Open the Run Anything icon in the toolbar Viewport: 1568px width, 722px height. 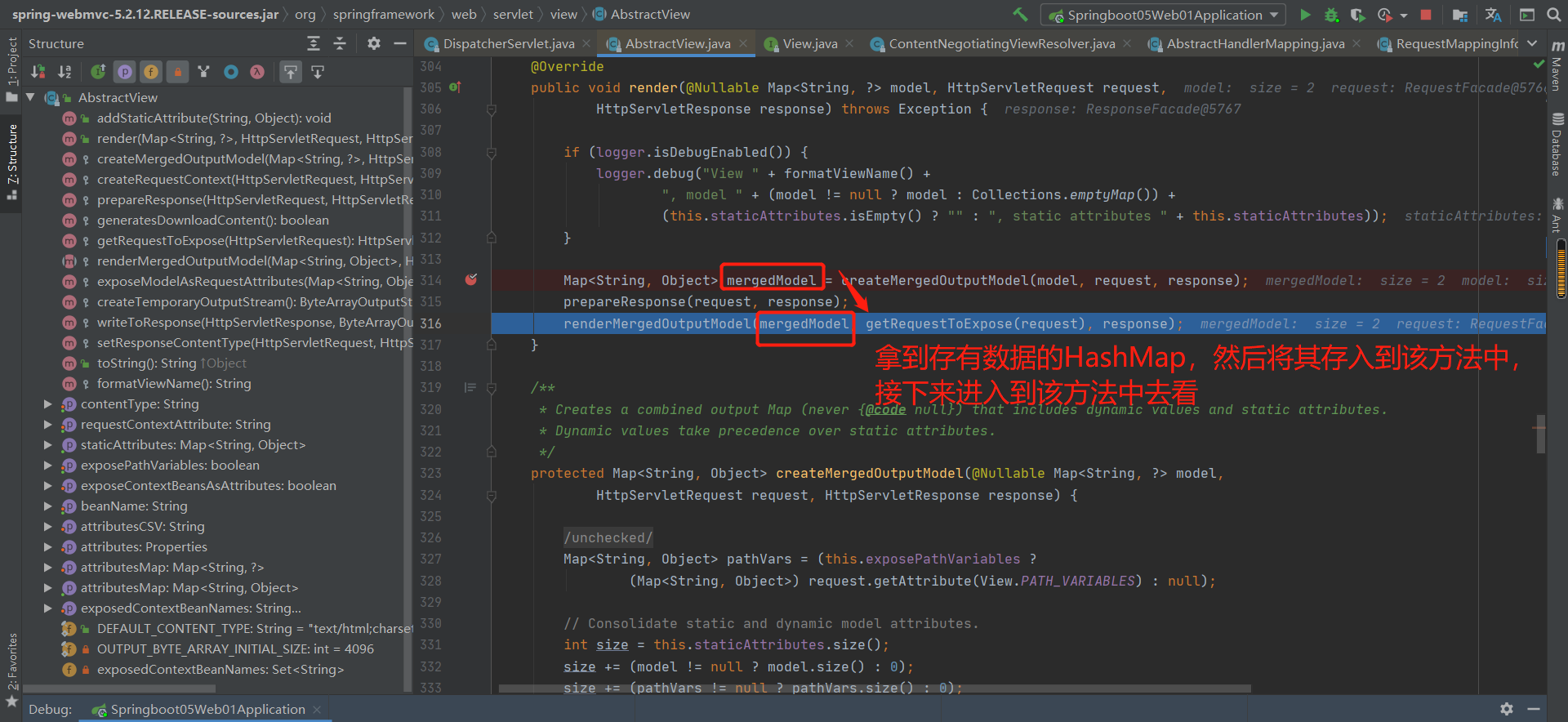click(1526, 15)
